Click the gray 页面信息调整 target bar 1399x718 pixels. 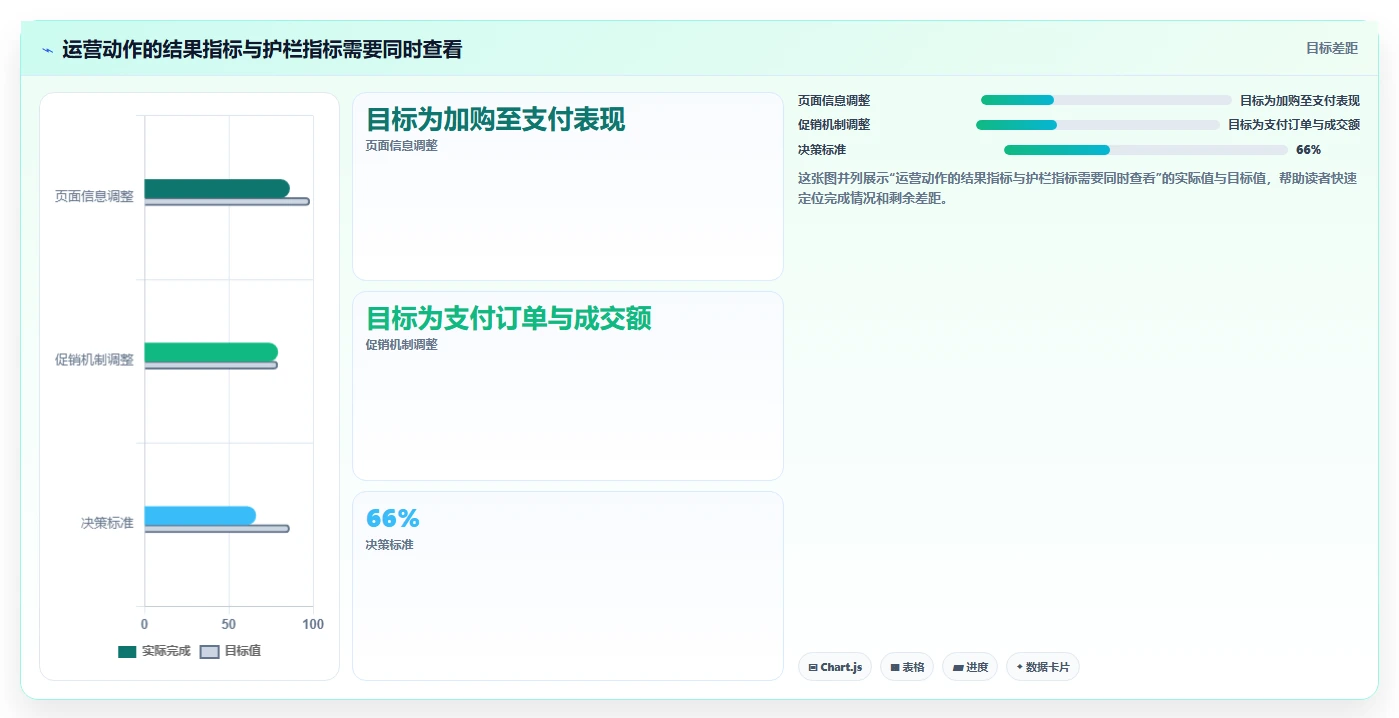[227, 202]
